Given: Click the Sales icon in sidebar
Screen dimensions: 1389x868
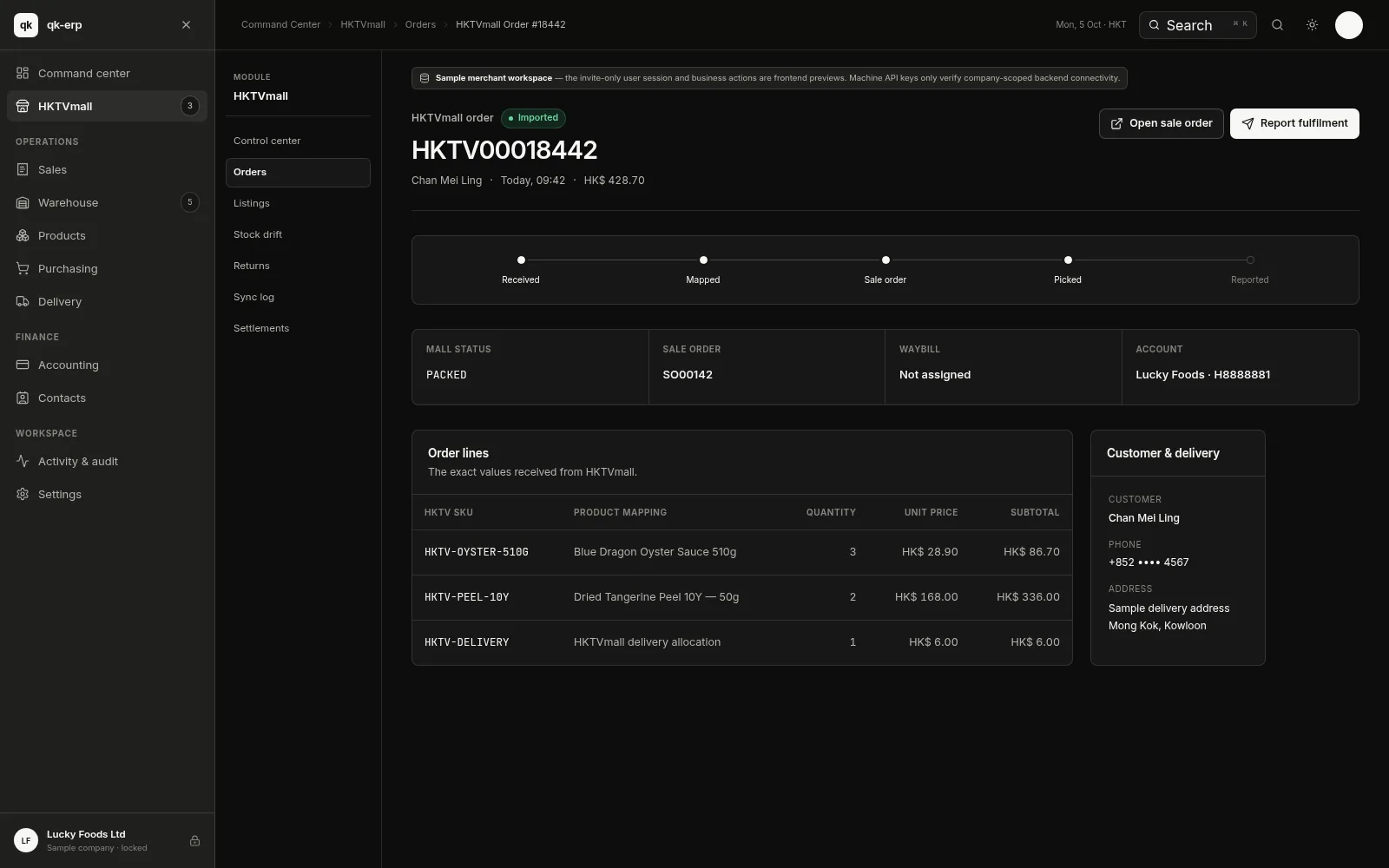Looking at the screenshot, I should click(23, 169).
